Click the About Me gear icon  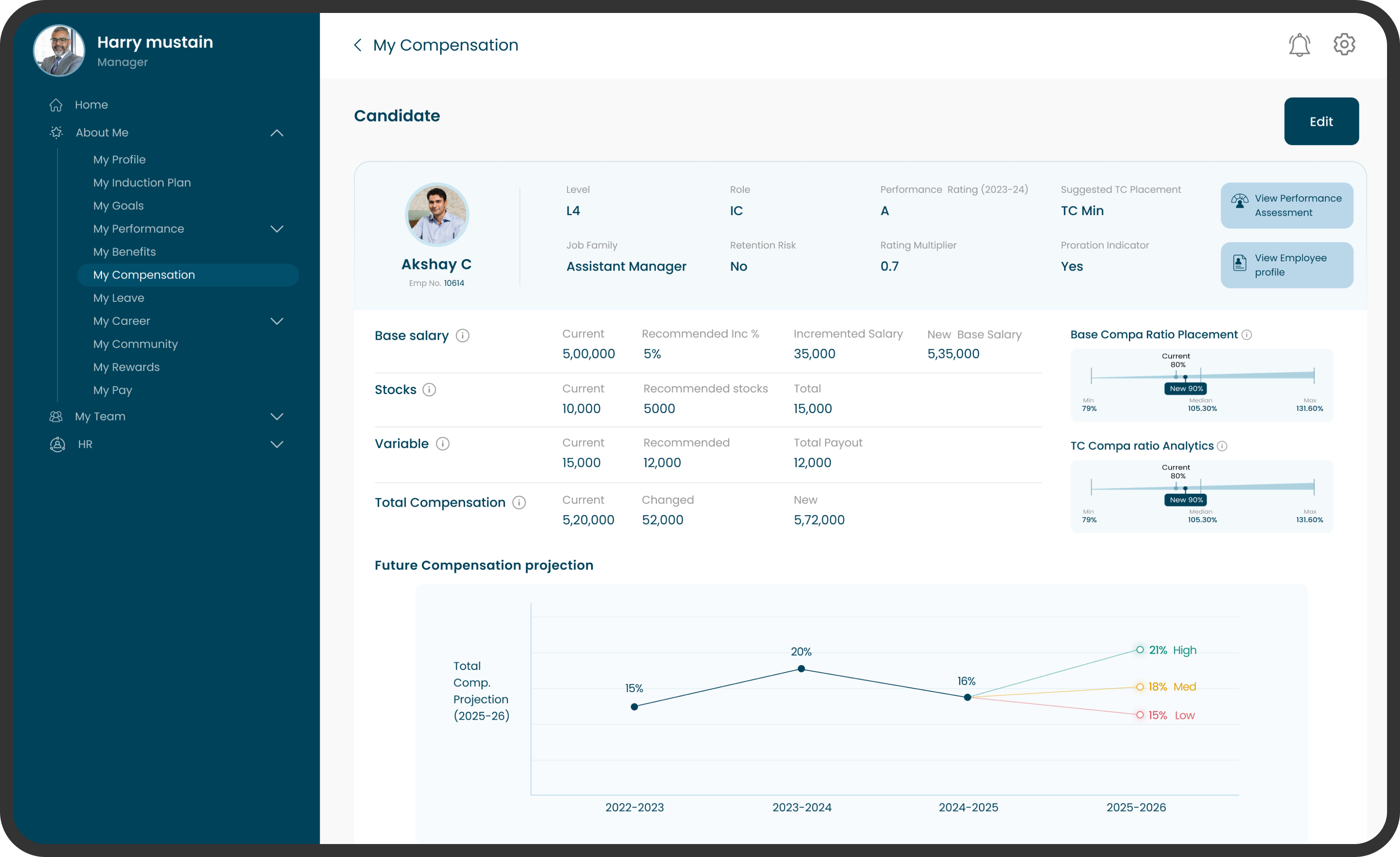tap(56, 132)
